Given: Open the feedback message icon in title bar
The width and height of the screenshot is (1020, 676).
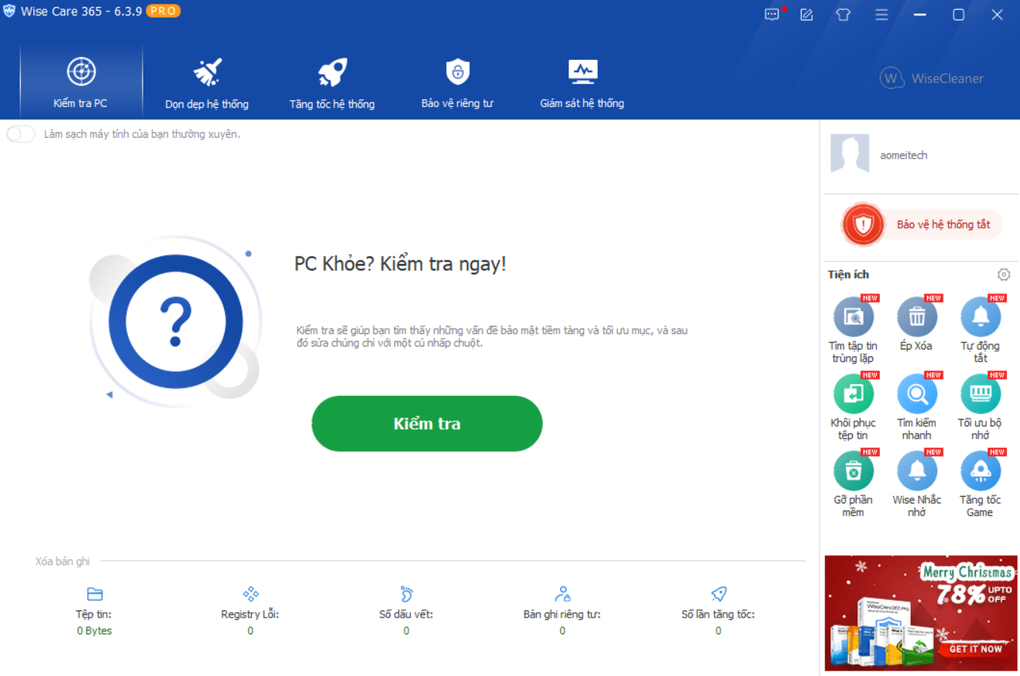Looking at the screenshot, I should (772, 14).
